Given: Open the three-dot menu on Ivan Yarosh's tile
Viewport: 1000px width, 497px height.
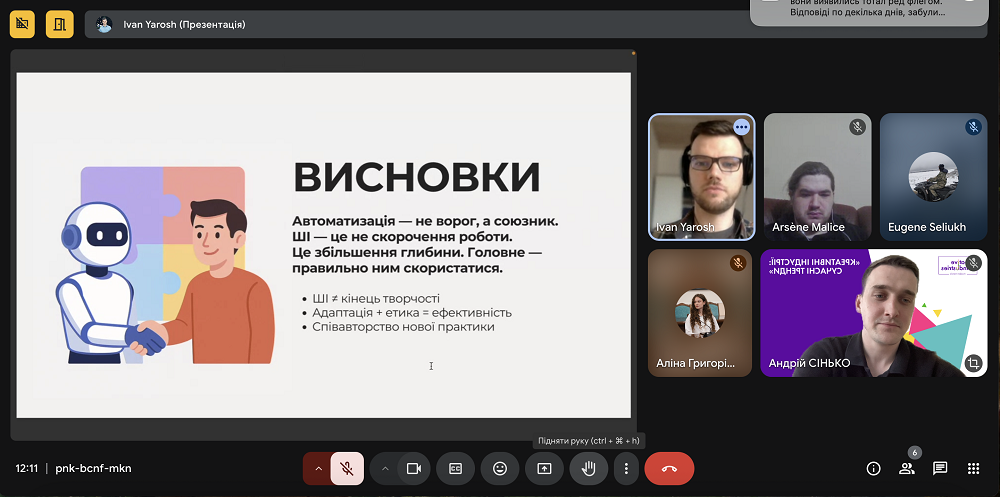Looking at the screenshot, I should (x=741, y=127).
